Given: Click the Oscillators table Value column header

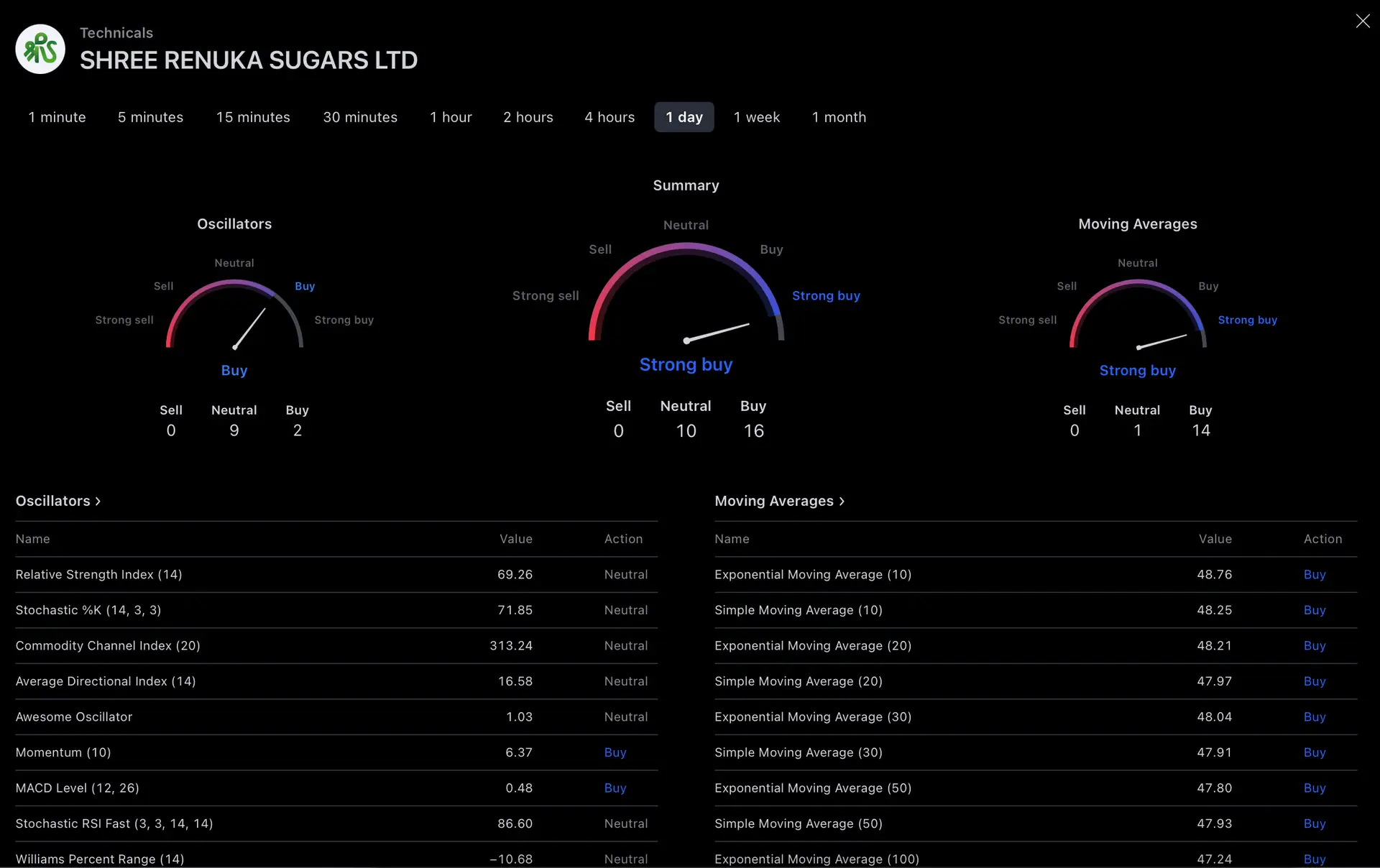Looking at the screenshot, I should point(516,539).
